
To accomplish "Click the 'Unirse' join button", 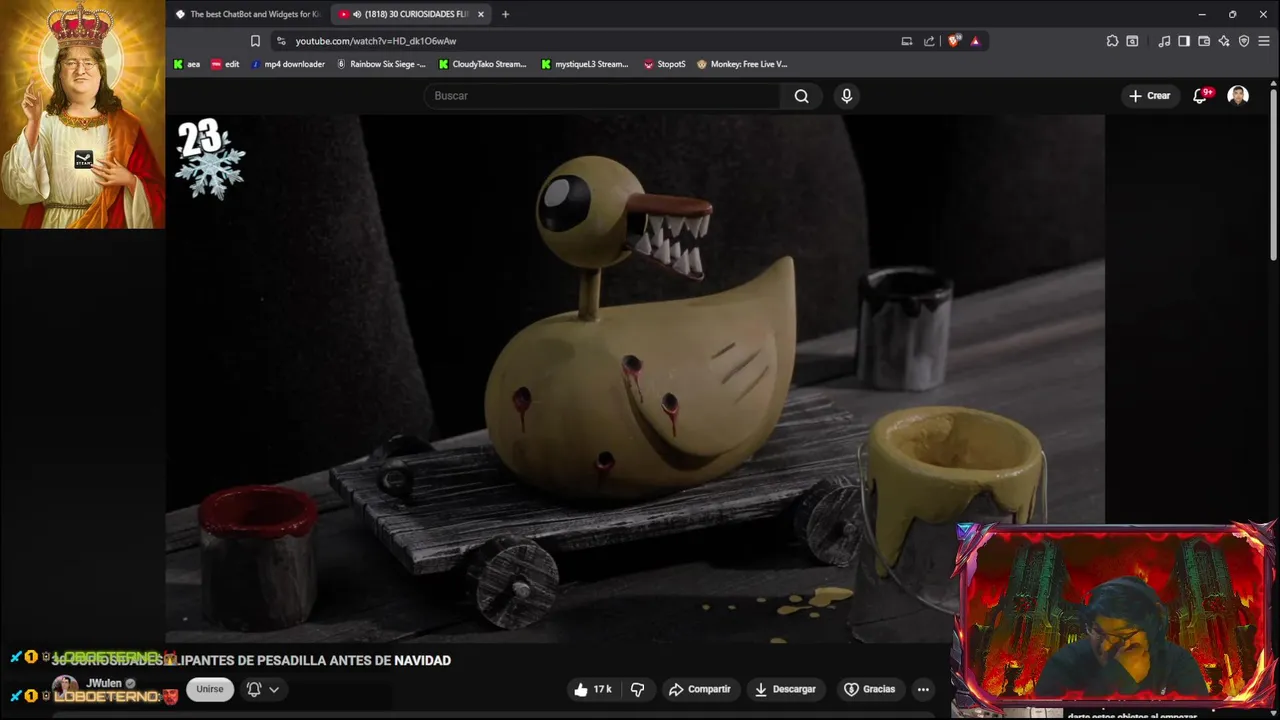I will coord(210,689).
